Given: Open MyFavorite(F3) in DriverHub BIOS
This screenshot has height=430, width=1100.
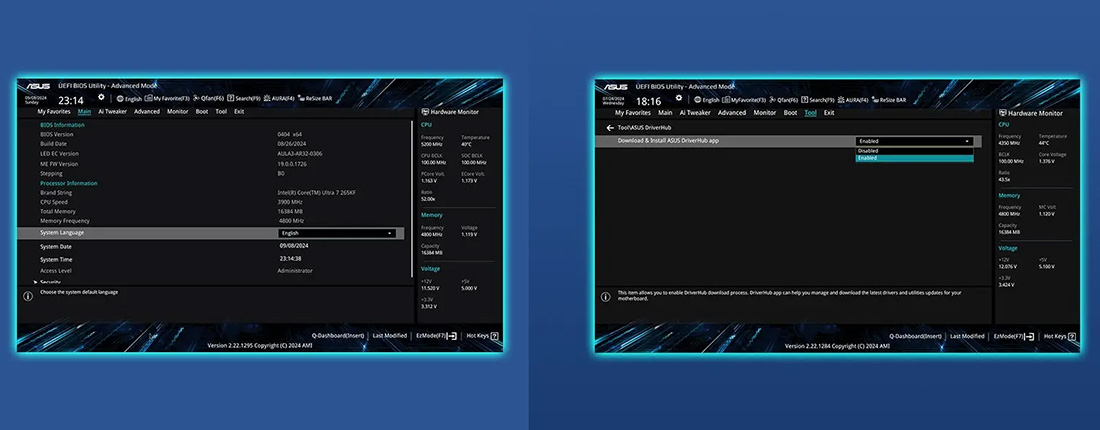Looking at the screenshot, I should click(x=744, y=100).
